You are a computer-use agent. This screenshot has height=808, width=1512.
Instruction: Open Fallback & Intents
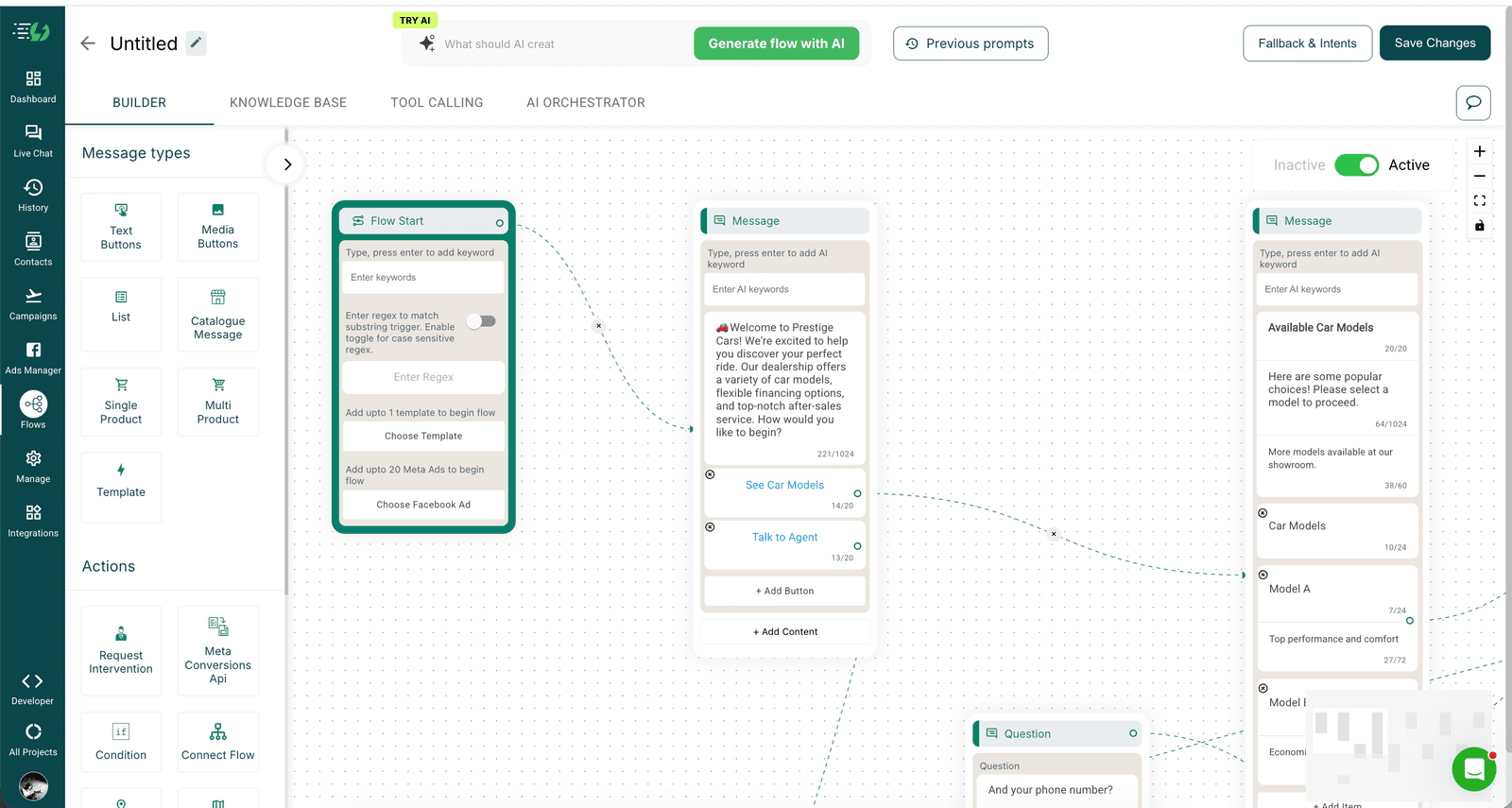click(x=1307, y=43)
